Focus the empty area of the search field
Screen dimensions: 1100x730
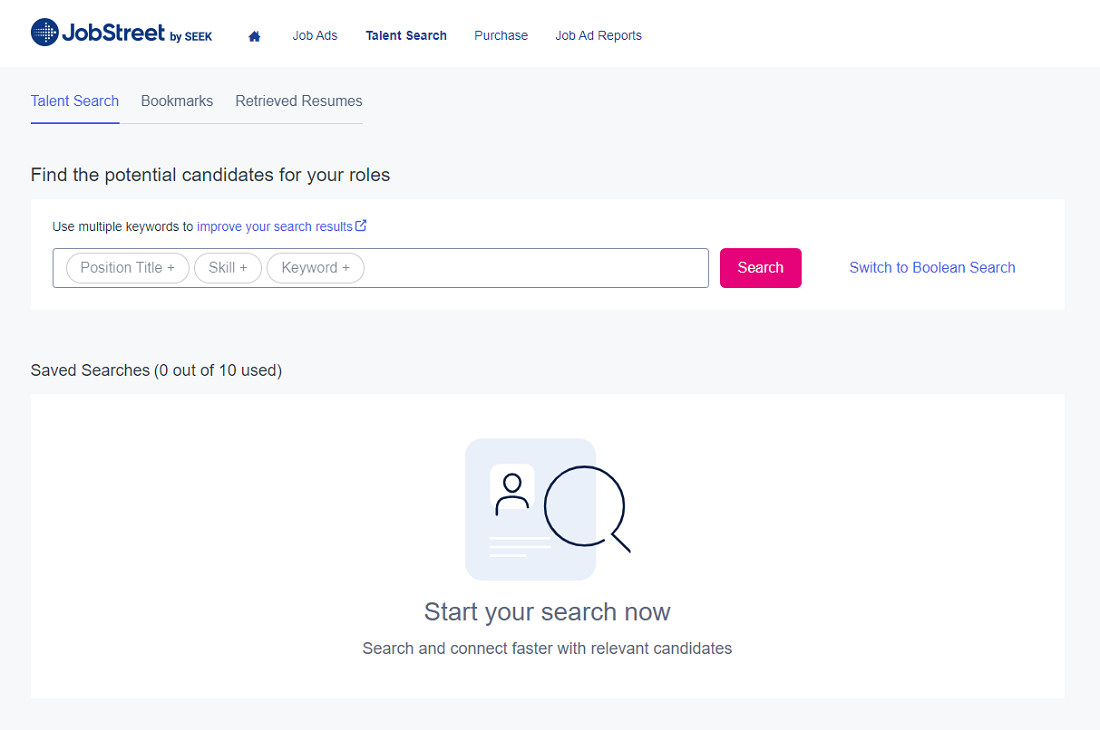[x=536, y=268]
